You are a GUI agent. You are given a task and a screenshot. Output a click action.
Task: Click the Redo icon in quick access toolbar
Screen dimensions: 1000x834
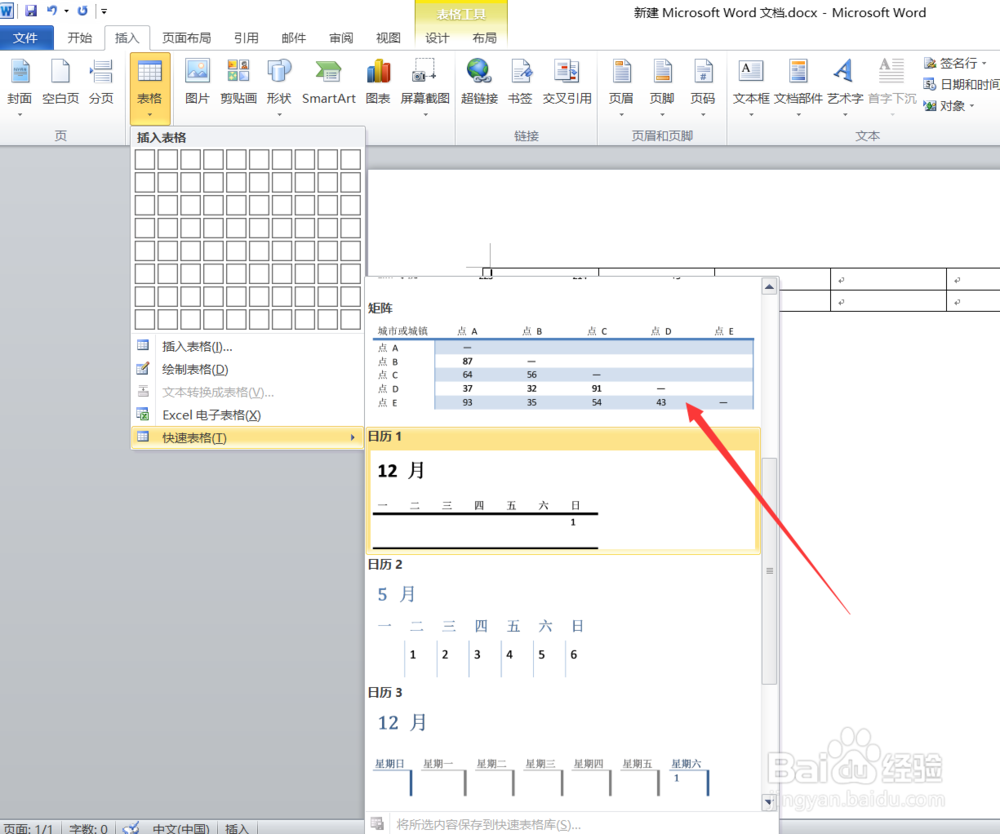(x=82, y=11)
